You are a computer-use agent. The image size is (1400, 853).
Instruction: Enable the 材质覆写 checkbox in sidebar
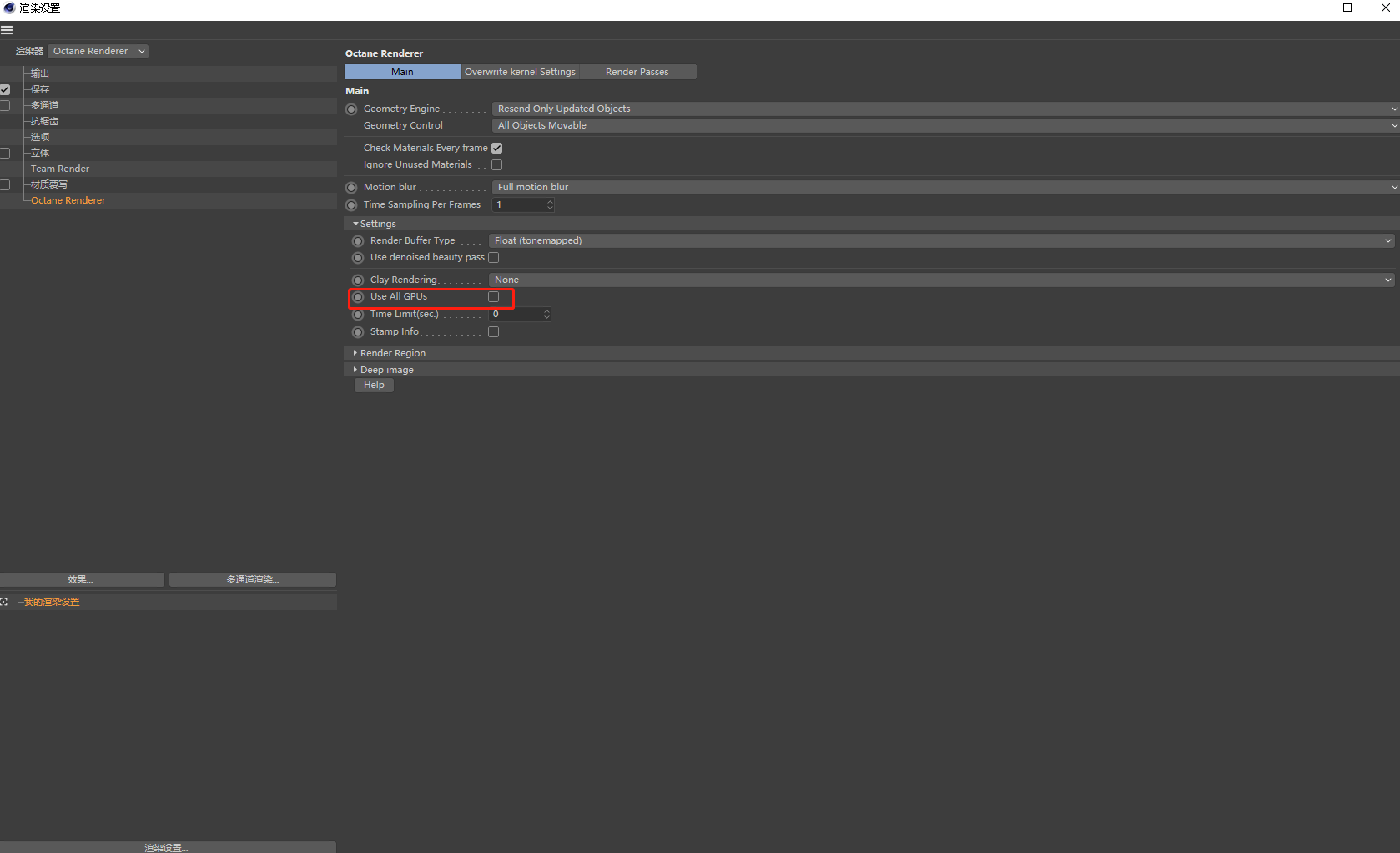[x=5, y=184]
